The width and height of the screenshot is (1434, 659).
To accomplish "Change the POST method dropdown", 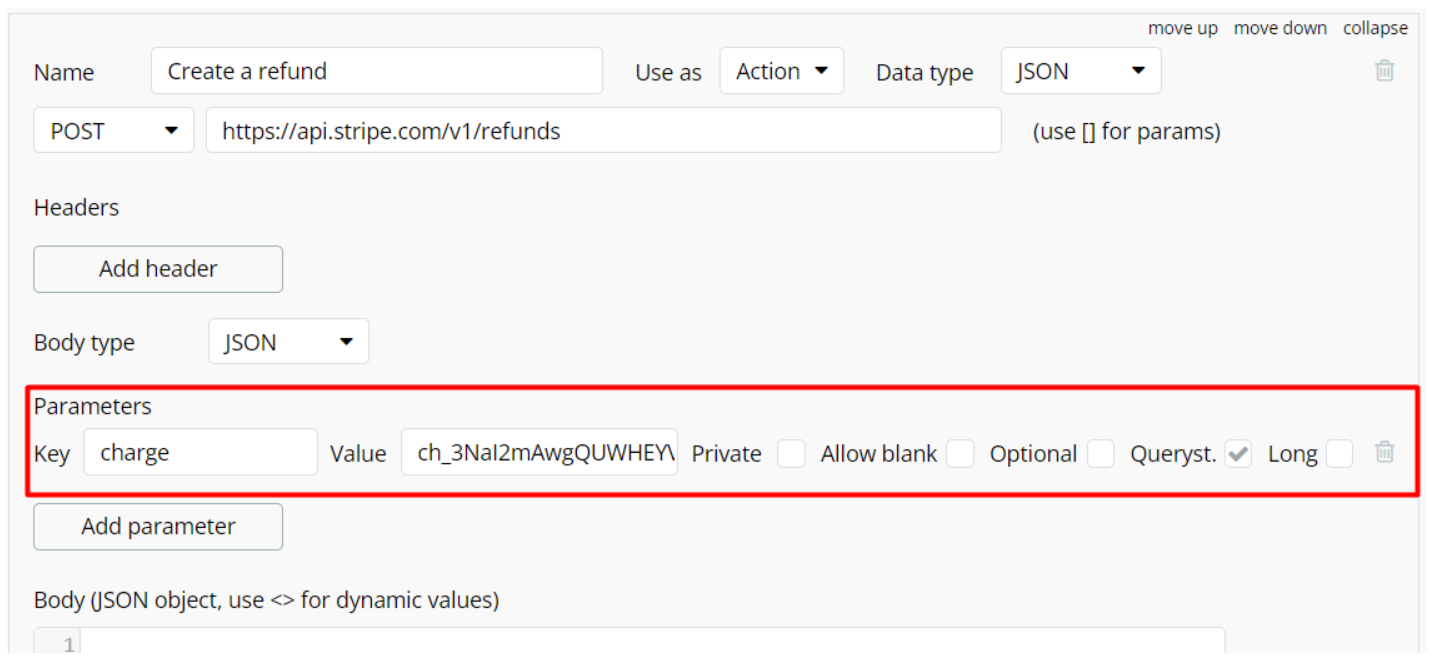I will coord(114,130).
